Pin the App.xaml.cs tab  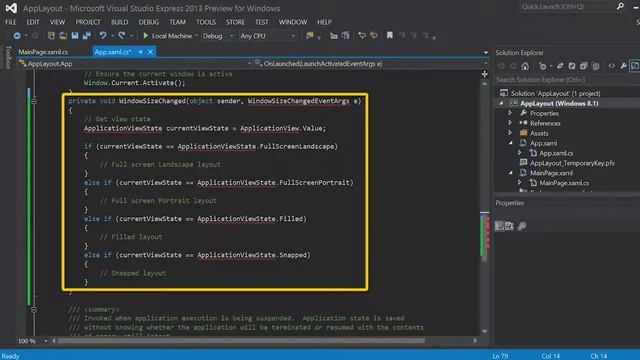pos(140,52)
